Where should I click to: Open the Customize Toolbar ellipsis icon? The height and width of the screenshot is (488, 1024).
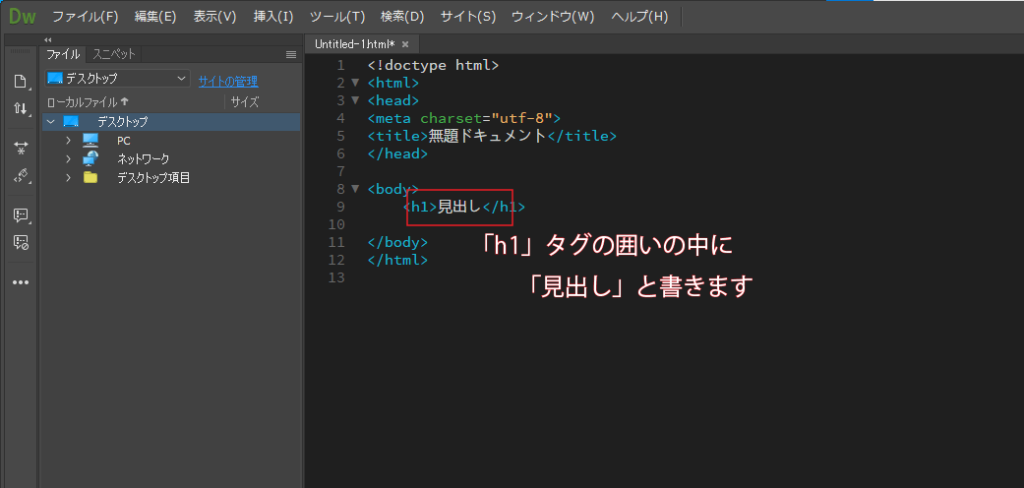[x=21, y=283]
